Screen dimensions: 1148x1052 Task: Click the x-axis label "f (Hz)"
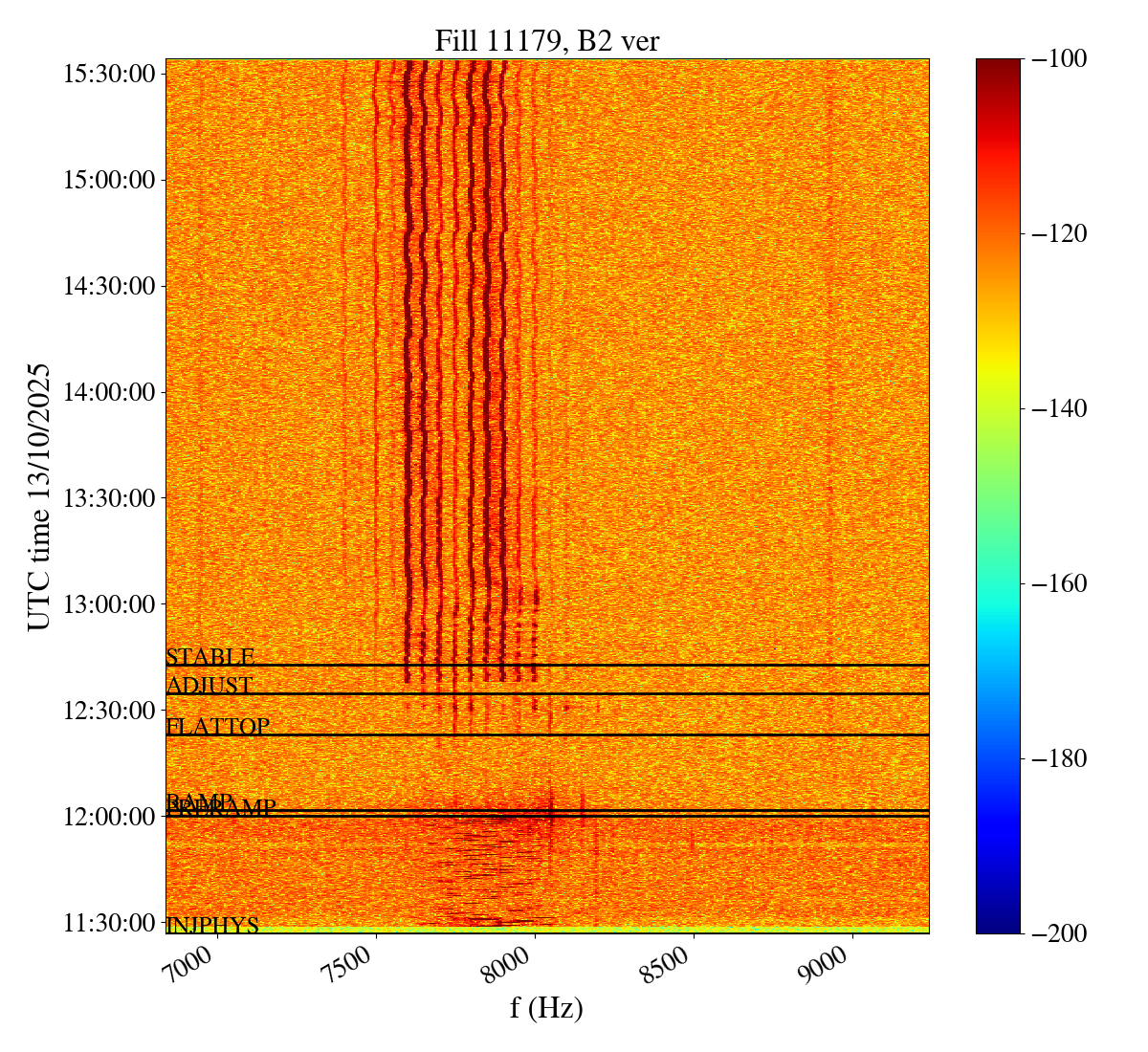tap(546, 1008)
